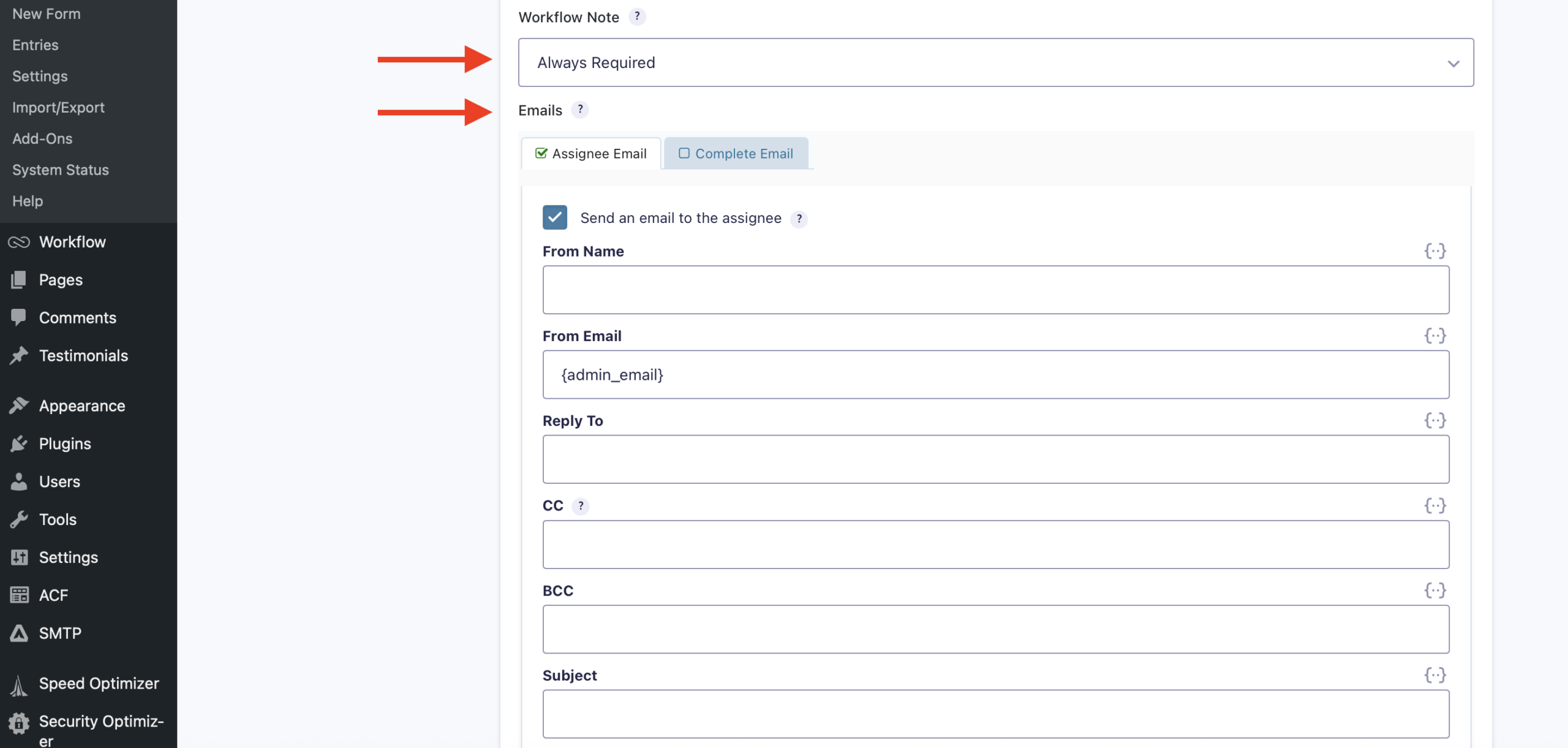Open Comments from the sidebar
The height and width of the screenshot is (748, 1568).
click(x=78, y=317)
